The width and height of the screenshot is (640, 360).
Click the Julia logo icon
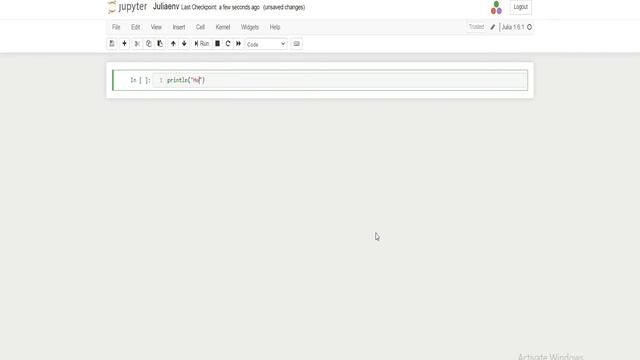[x=496, y=8]
